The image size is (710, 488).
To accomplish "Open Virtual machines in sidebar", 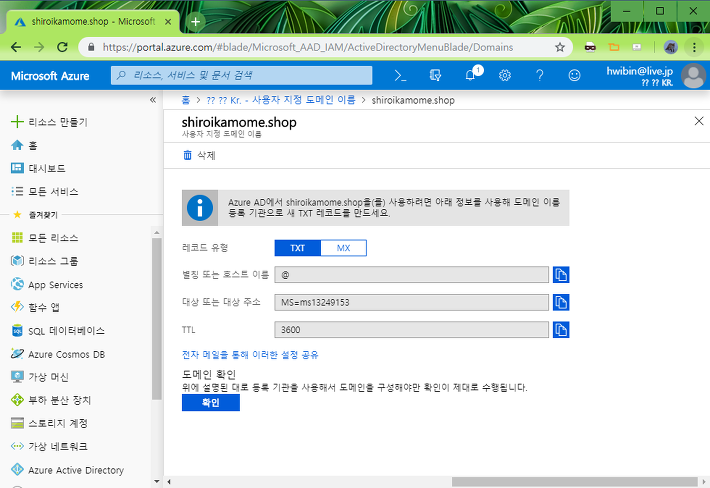I will click(x=39, y=377).
